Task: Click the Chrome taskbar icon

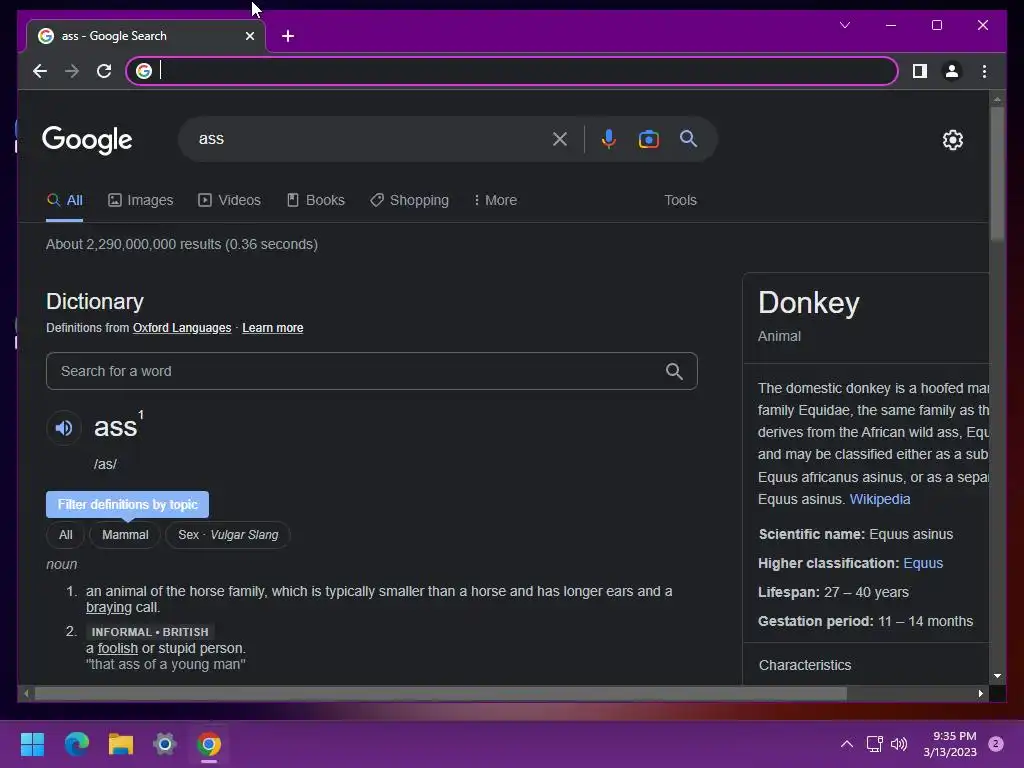Action: point(209,744)
